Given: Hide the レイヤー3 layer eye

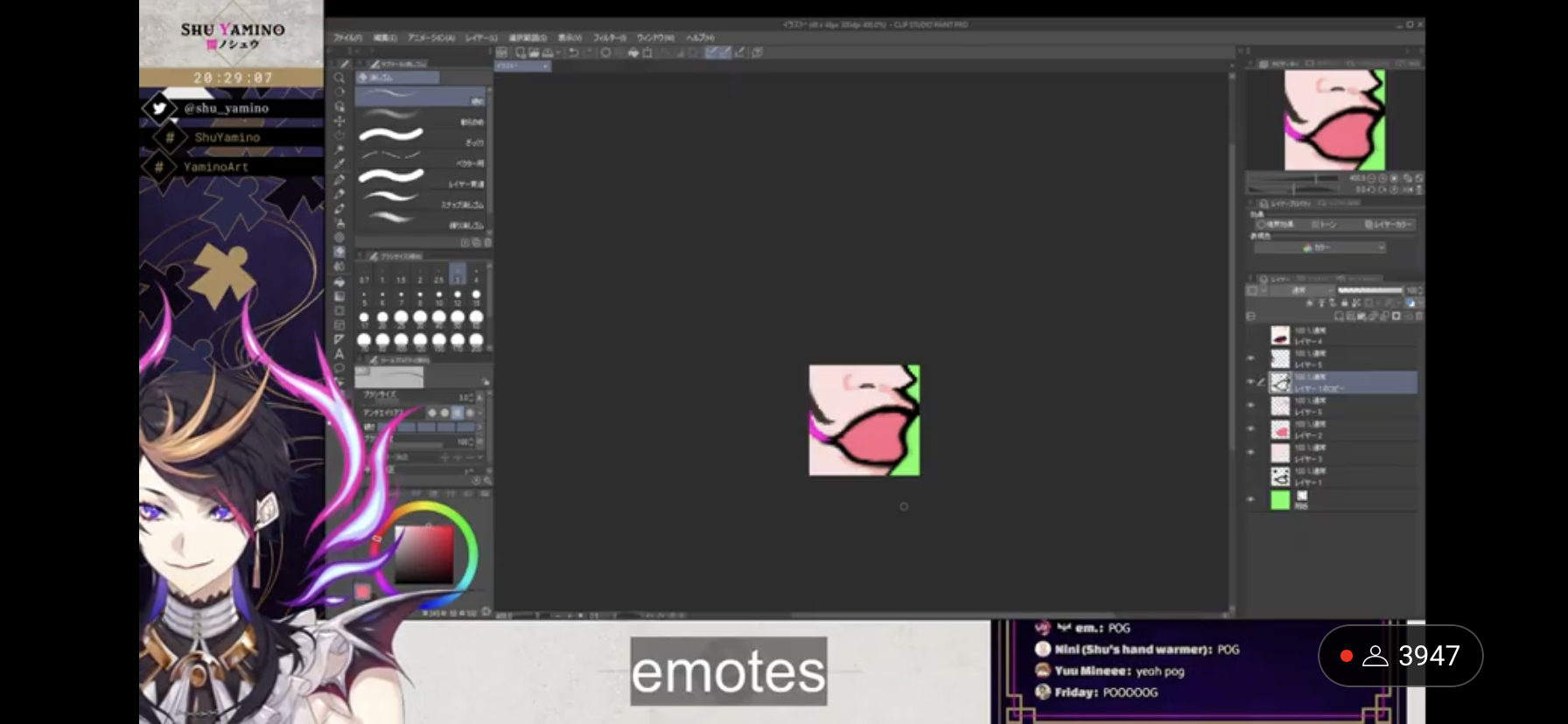Looking at the screenshot, I should click(x=1249, y=452).
